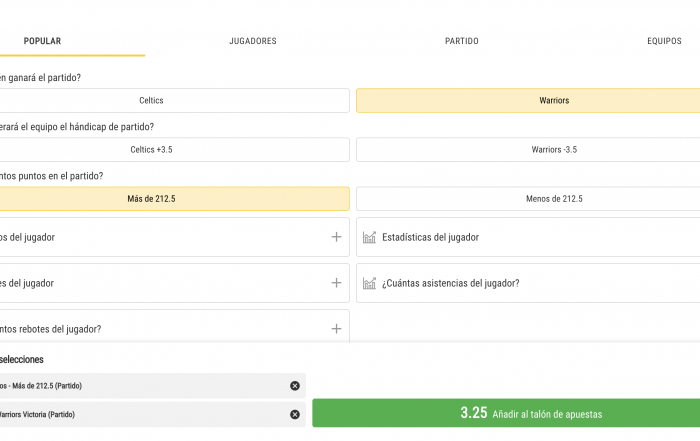Open the JUGADORES tab

(x=253, y=41)
